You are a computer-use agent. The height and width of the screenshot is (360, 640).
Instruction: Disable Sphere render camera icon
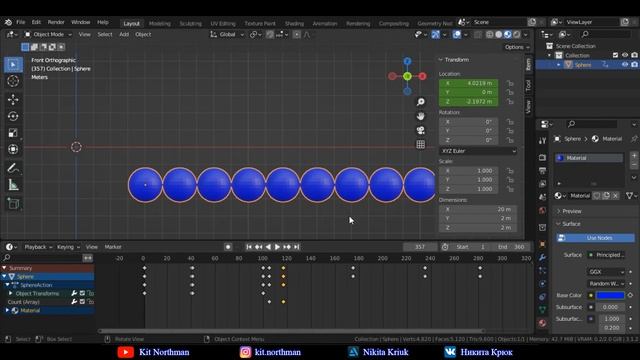pyautogui.click(x=634, y=64)
